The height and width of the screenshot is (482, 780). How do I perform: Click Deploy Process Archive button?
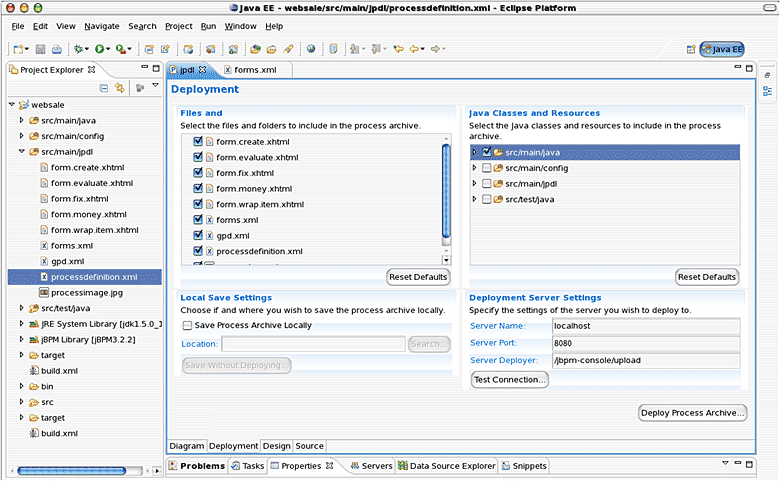pos(692,413)
